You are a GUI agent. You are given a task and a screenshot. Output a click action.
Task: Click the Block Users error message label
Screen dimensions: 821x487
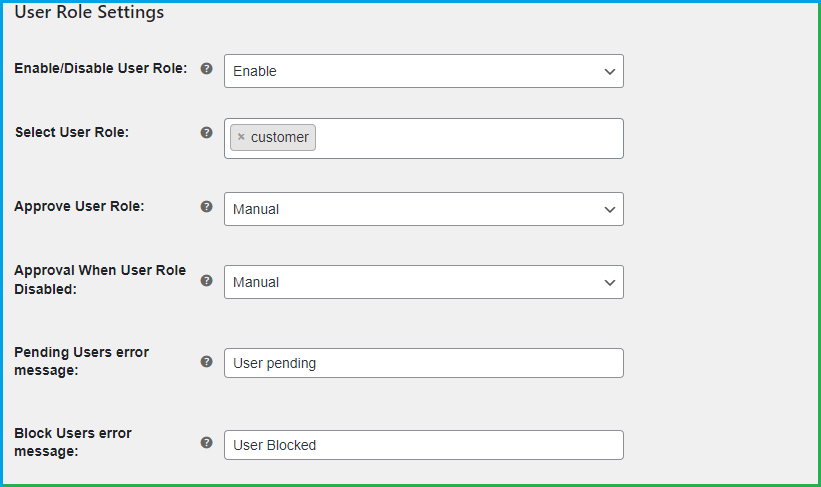73,442
